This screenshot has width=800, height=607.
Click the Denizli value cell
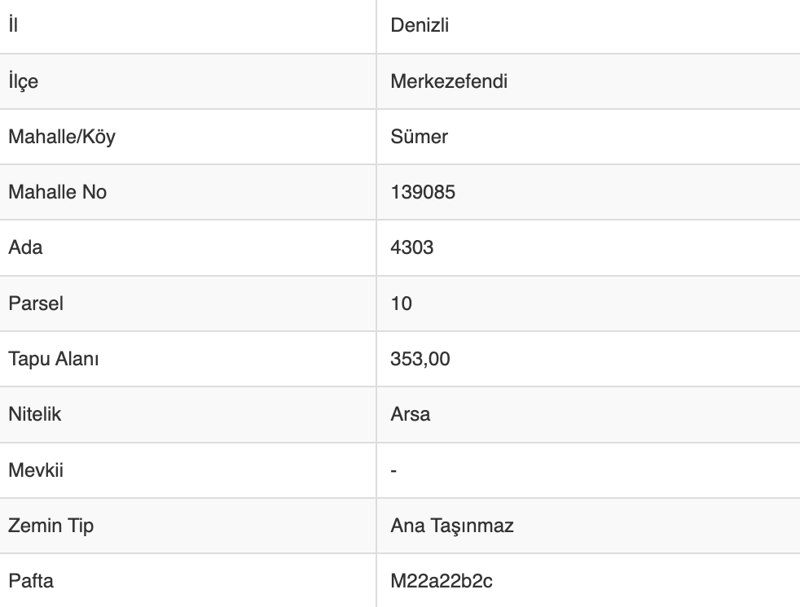click(x=420, y=26)
